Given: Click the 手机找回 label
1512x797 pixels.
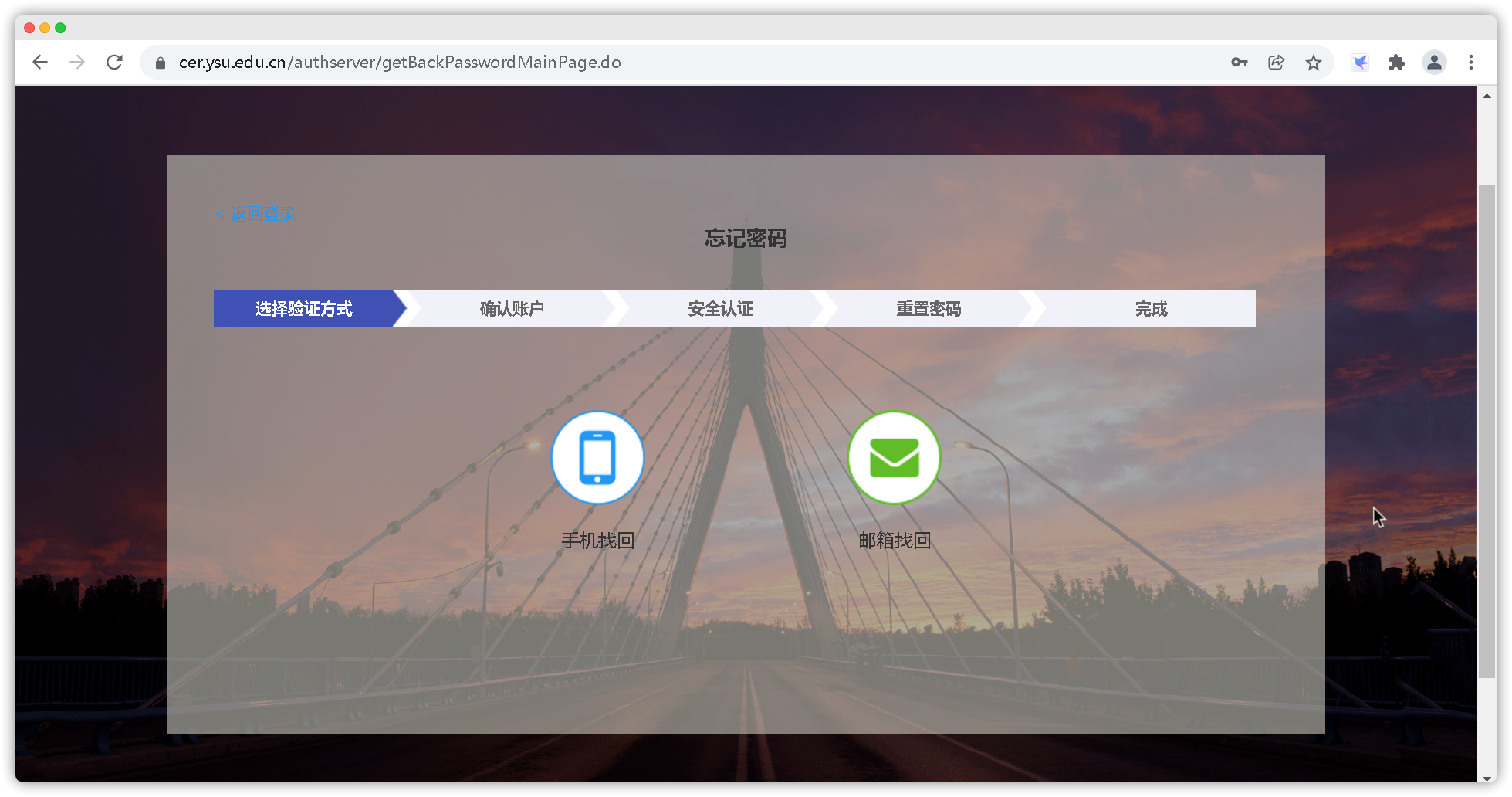Looking at the screenshot, I should tap(597, 541).
